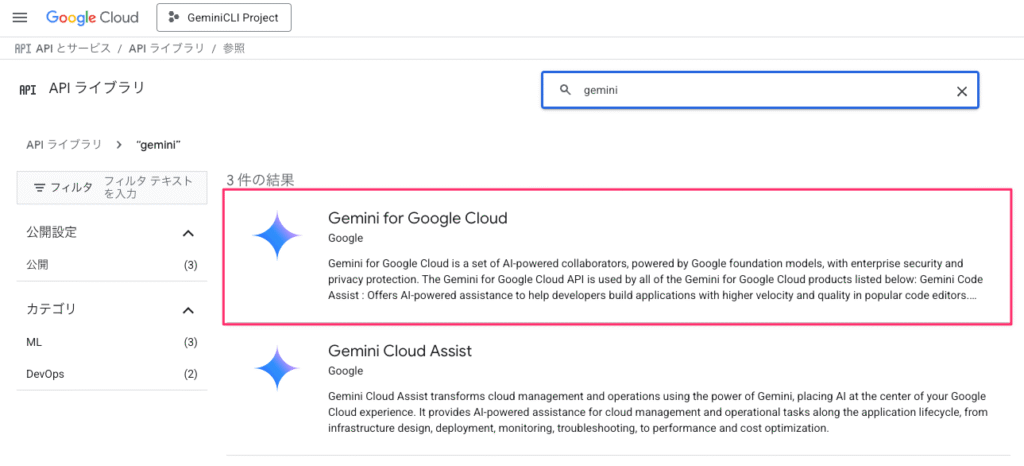Open Gemini Cloud Assist result title

[x=400, y=351]
